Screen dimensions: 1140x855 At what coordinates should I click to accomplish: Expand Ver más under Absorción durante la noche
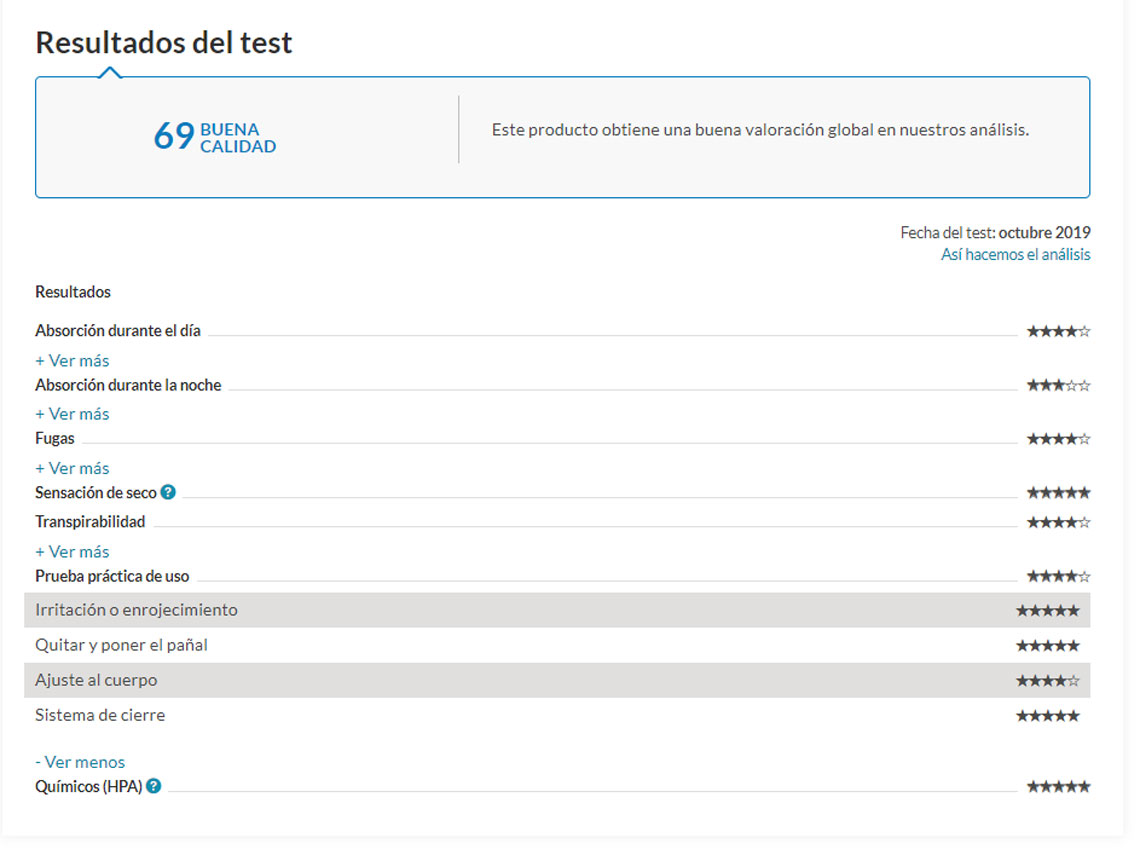coord(72,414)
